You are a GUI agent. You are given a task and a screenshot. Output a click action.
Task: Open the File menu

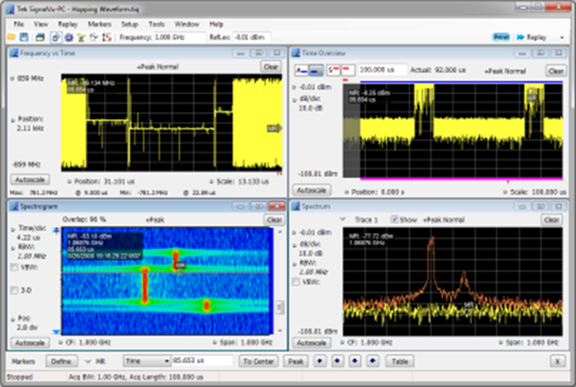[x=18, y=24]
